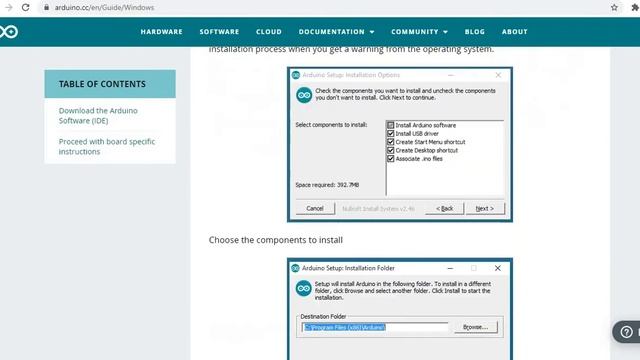The height and width of the screenshot is (360, 640).
Task: Click the Table of Contents header
Action: pyautogui.click(x=110, y=84)
